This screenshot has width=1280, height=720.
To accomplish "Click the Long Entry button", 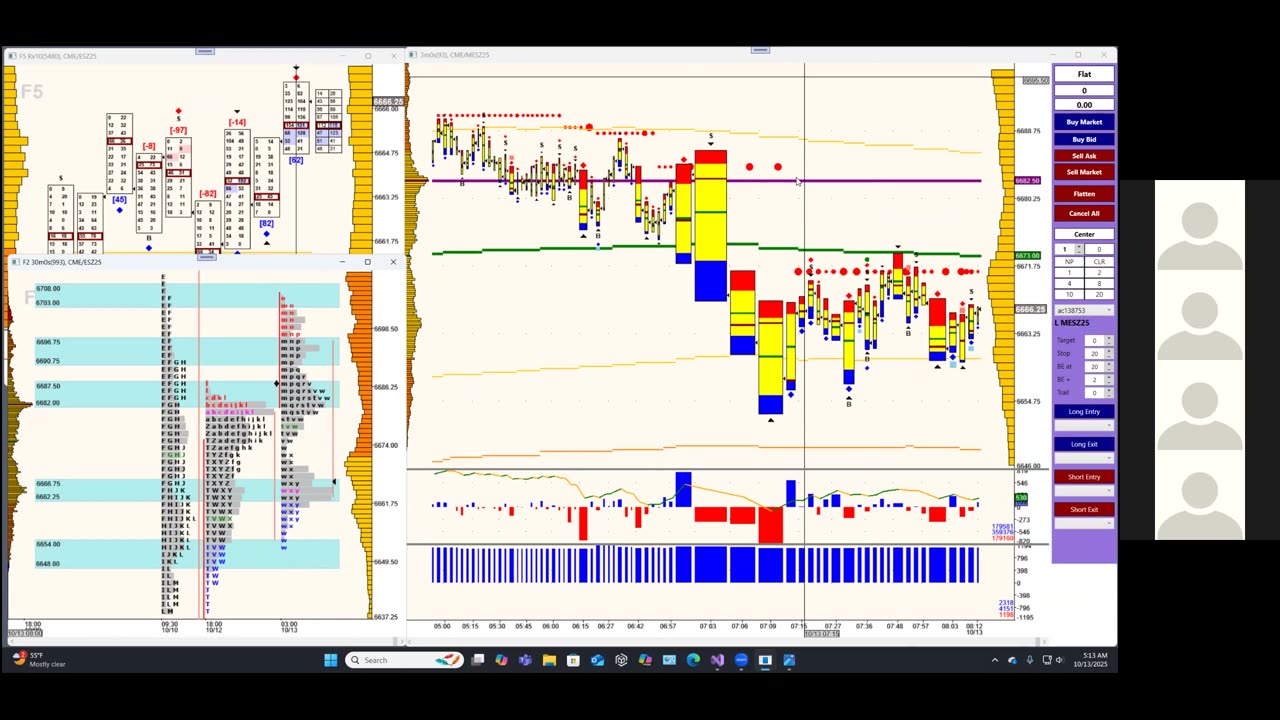I will [x=1084, y=411].
